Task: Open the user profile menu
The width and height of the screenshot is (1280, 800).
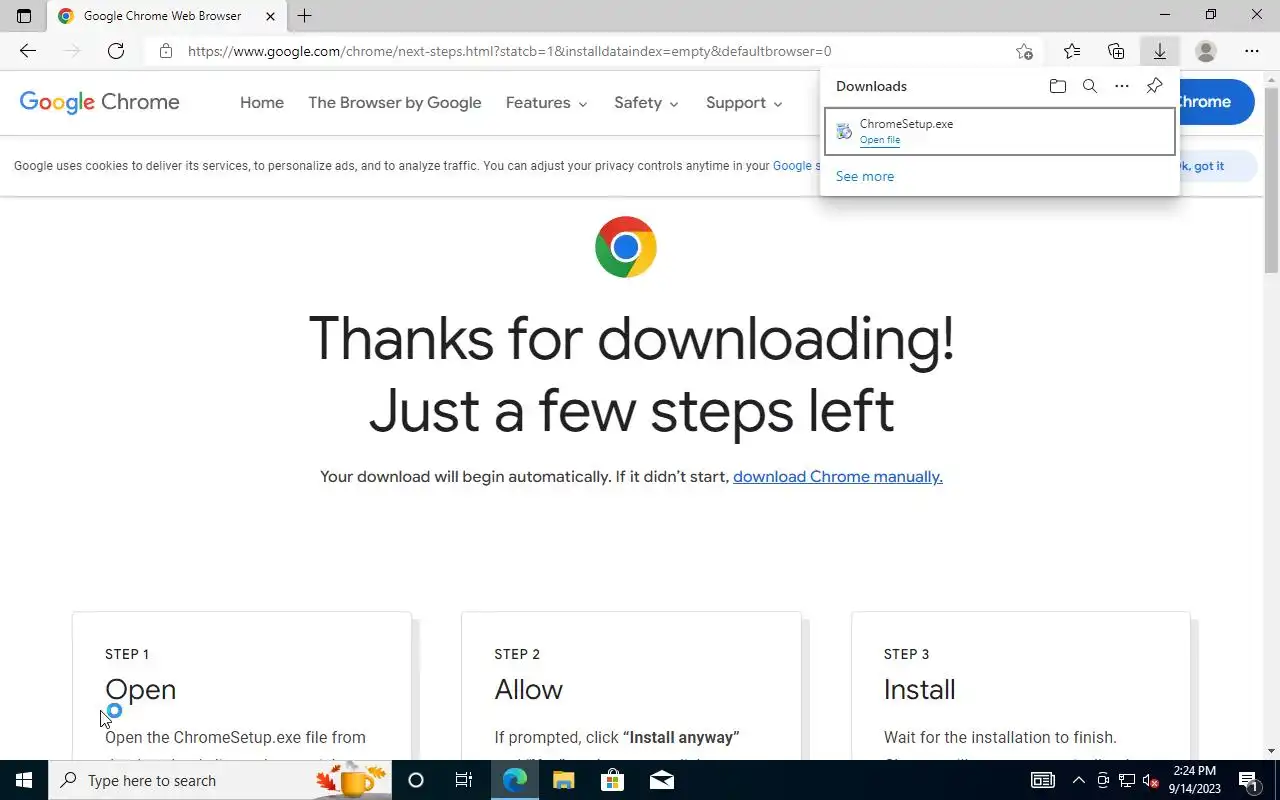Action: 1206,51
